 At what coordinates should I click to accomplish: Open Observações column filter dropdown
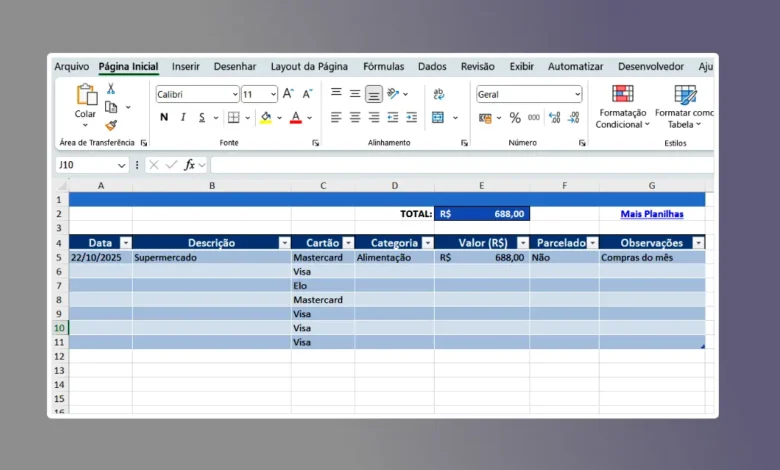(x=698, y=243)
